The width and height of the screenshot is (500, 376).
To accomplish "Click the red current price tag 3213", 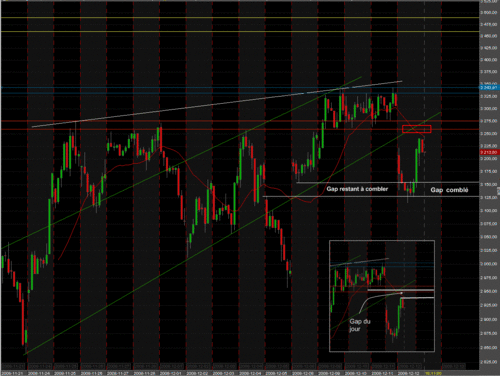I will coord(489,152).
